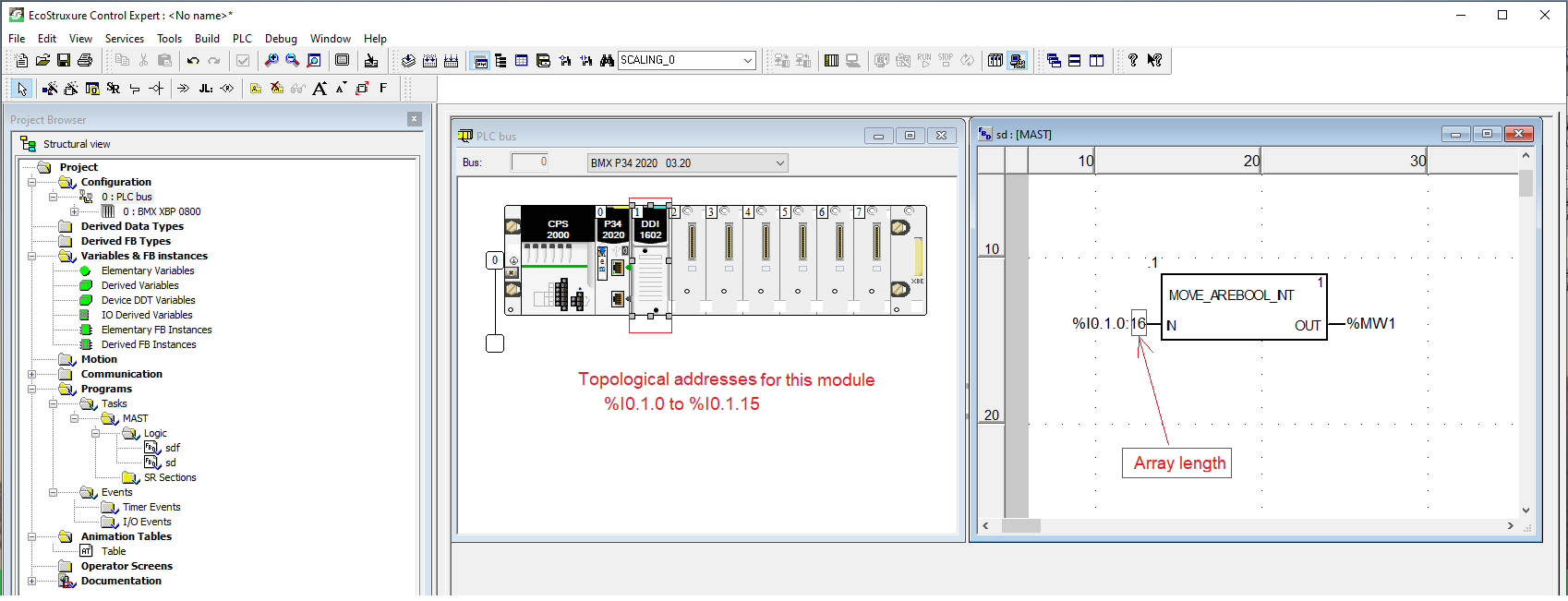Select the CPS 2000 power supply module
1568x601 pixels.
coord(558,260)
